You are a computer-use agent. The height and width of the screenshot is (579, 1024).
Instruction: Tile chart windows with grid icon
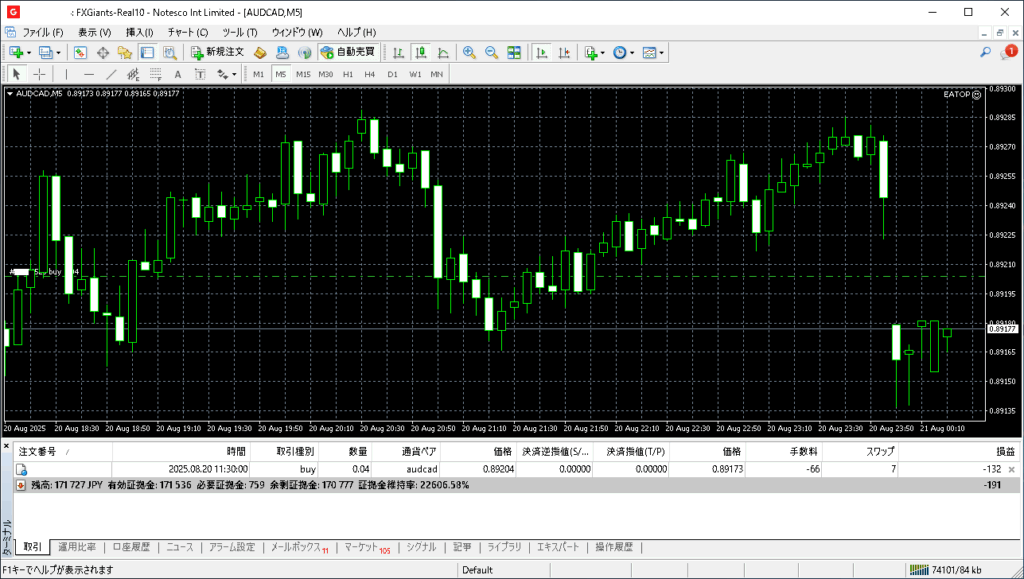pyautogui.click(x=514, y=52)
